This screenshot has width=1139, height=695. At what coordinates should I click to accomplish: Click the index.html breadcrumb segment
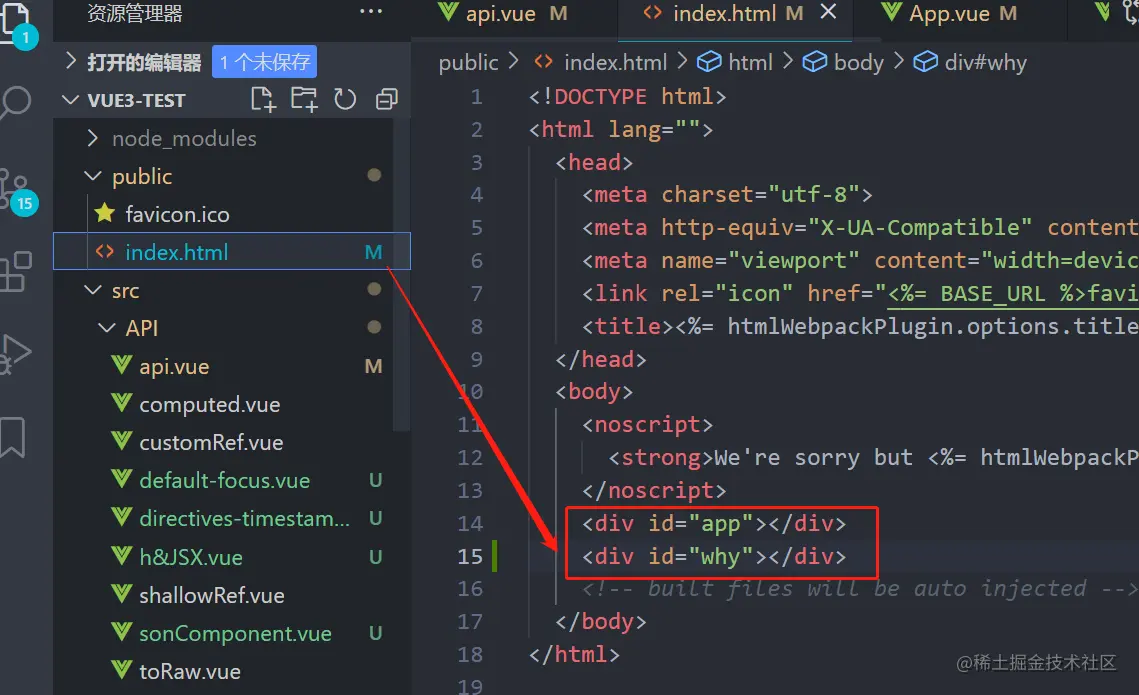pyautogui.click(x=615, y=62)
